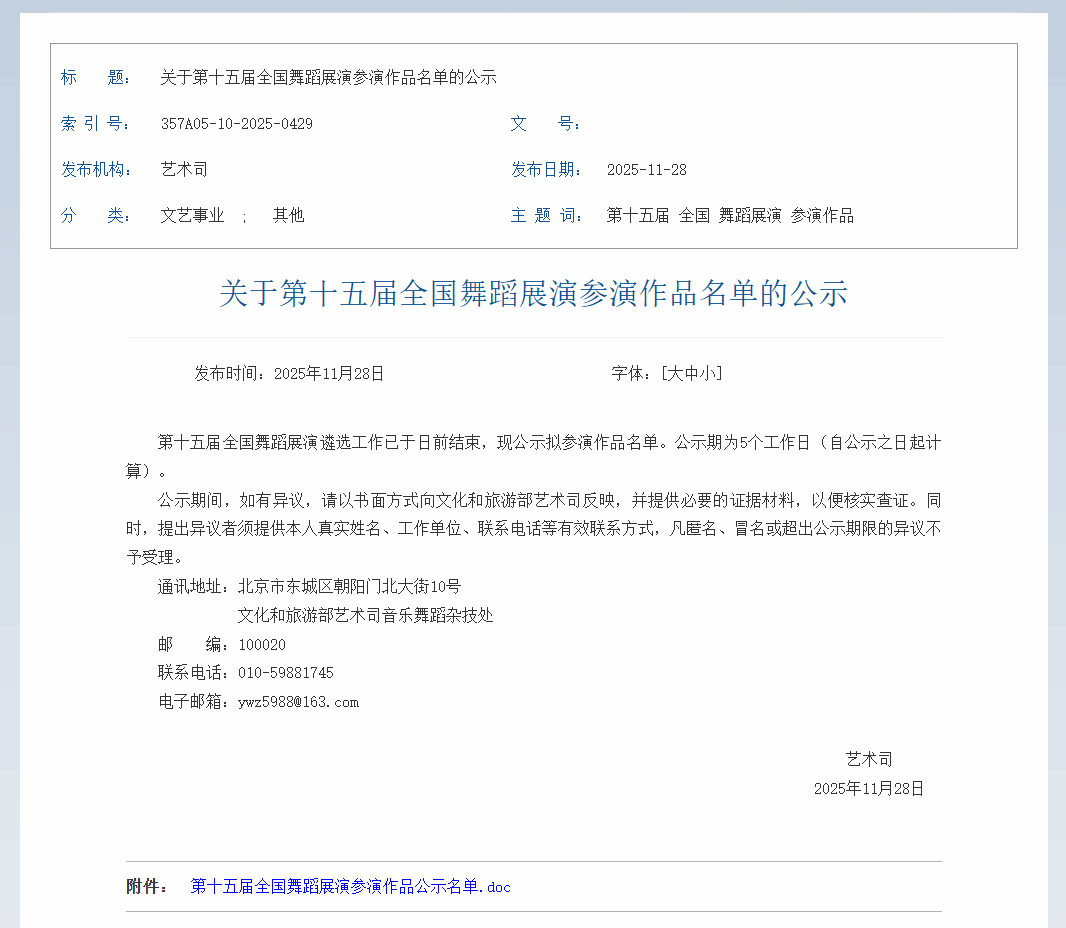1066x928 pixels.
Task: Click the title text in the metadata box
Action: 328,78
